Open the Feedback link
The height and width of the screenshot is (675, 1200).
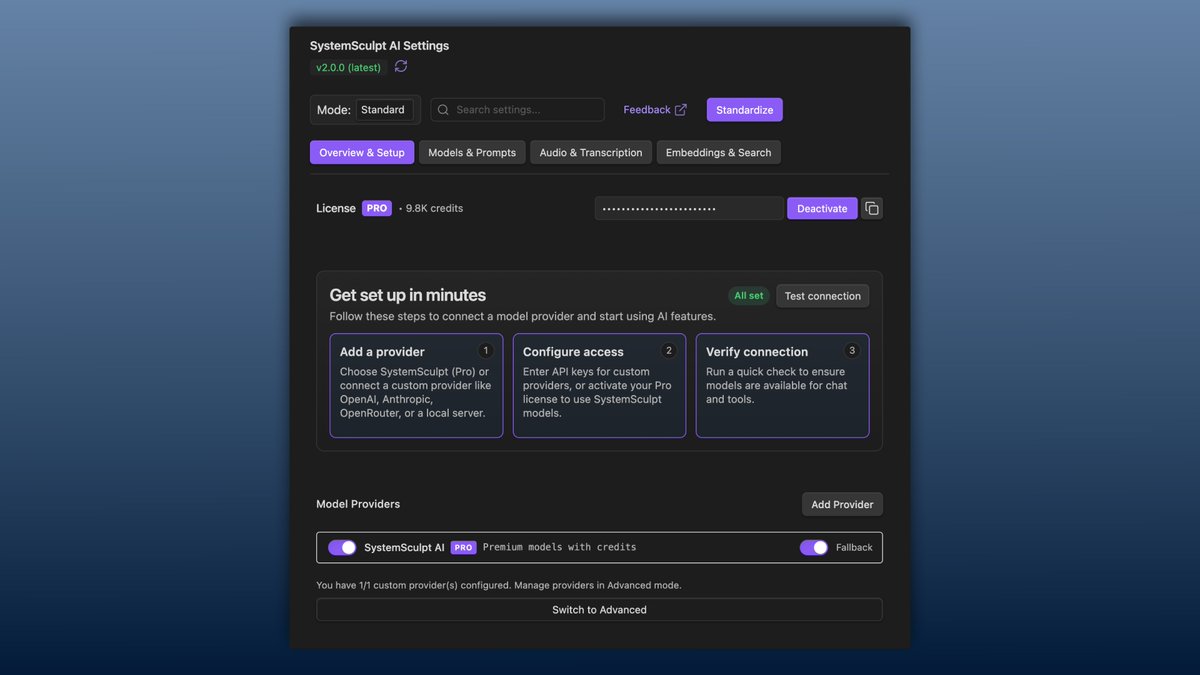tap(655, 110)
